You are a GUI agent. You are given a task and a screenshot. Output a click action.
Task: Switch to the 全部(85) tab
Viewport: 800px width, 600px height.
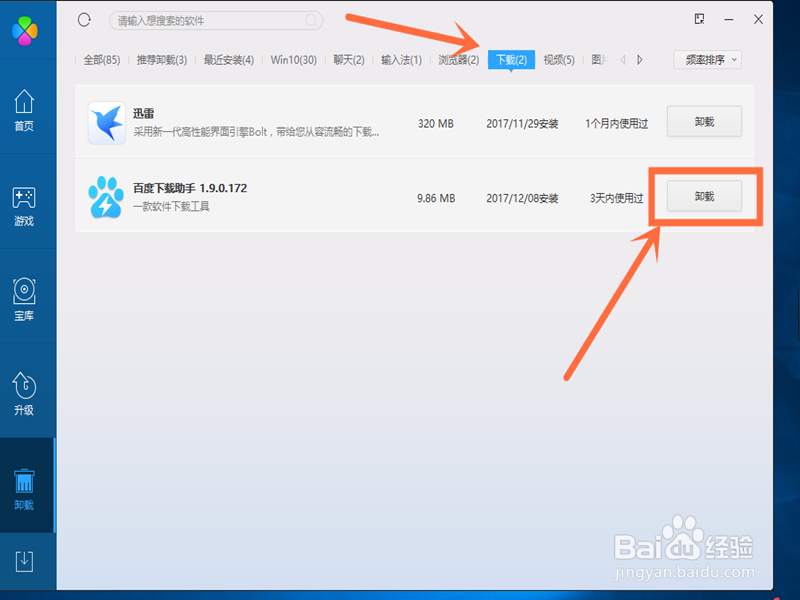pyautogui.click(x=102, y=59)
